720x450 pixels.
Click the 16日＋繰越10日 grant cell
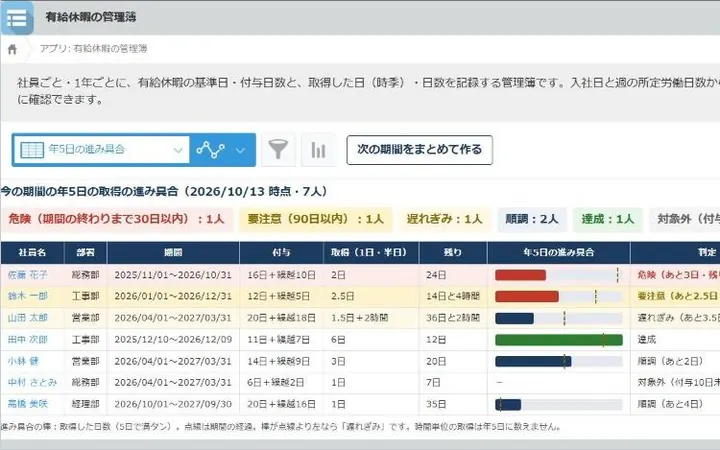[281, 275]
